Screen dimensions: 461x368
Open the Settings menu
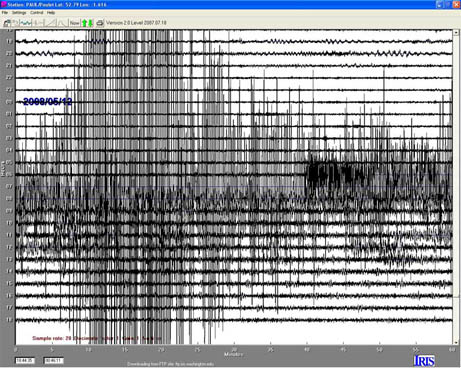pyautogui.click(x=19, y=13)
